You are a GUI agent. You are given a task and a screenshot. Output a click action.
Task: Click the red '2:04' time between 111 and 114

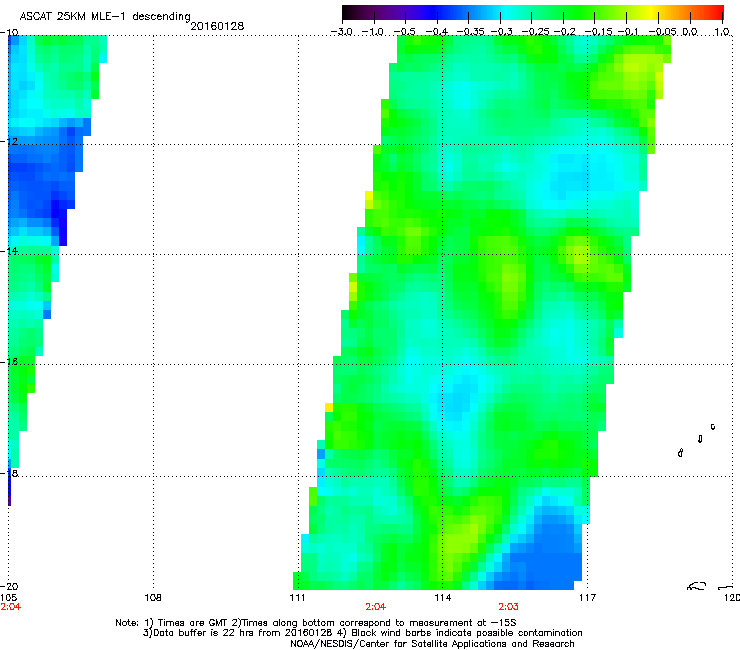click(376, 607)
